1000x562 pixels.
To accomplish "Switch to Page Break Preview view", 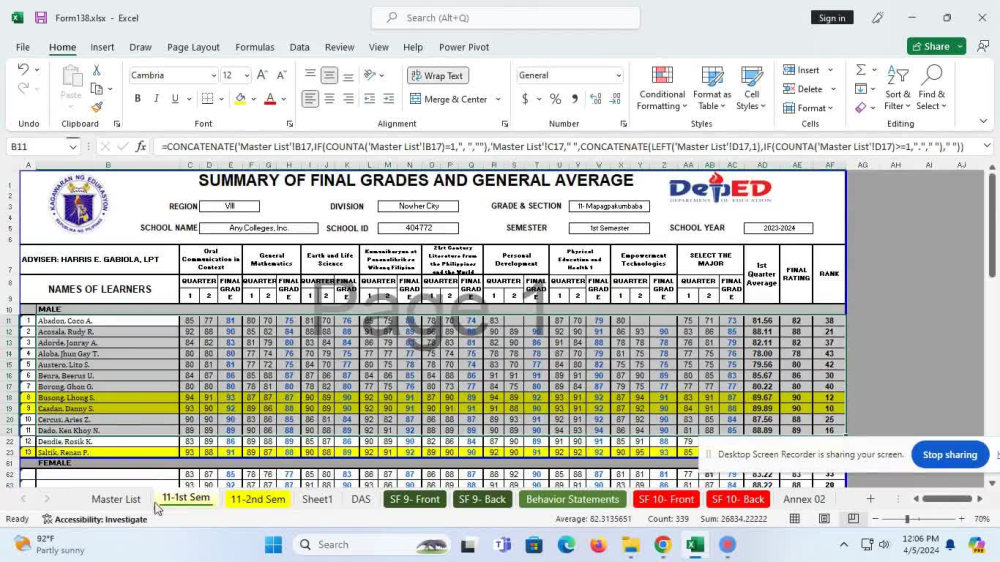I will click(853, 519).
